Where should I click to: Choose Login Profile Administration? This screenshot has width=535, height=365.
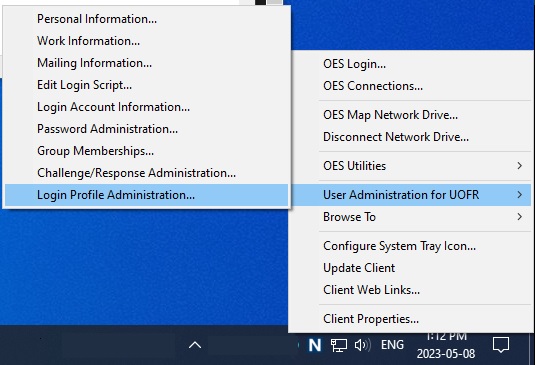coord(146,195)
